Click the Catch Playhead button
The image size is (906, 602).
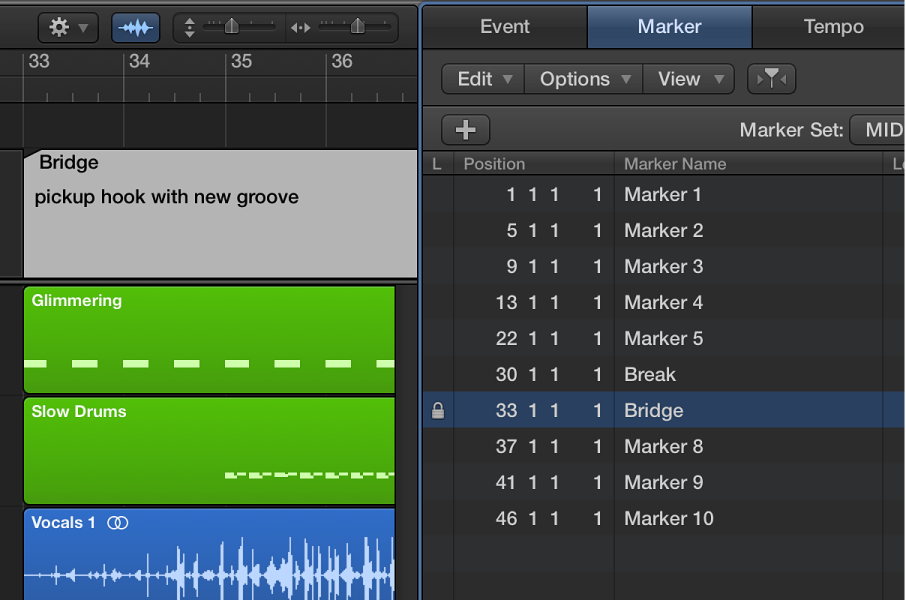(x=771, y=79)
